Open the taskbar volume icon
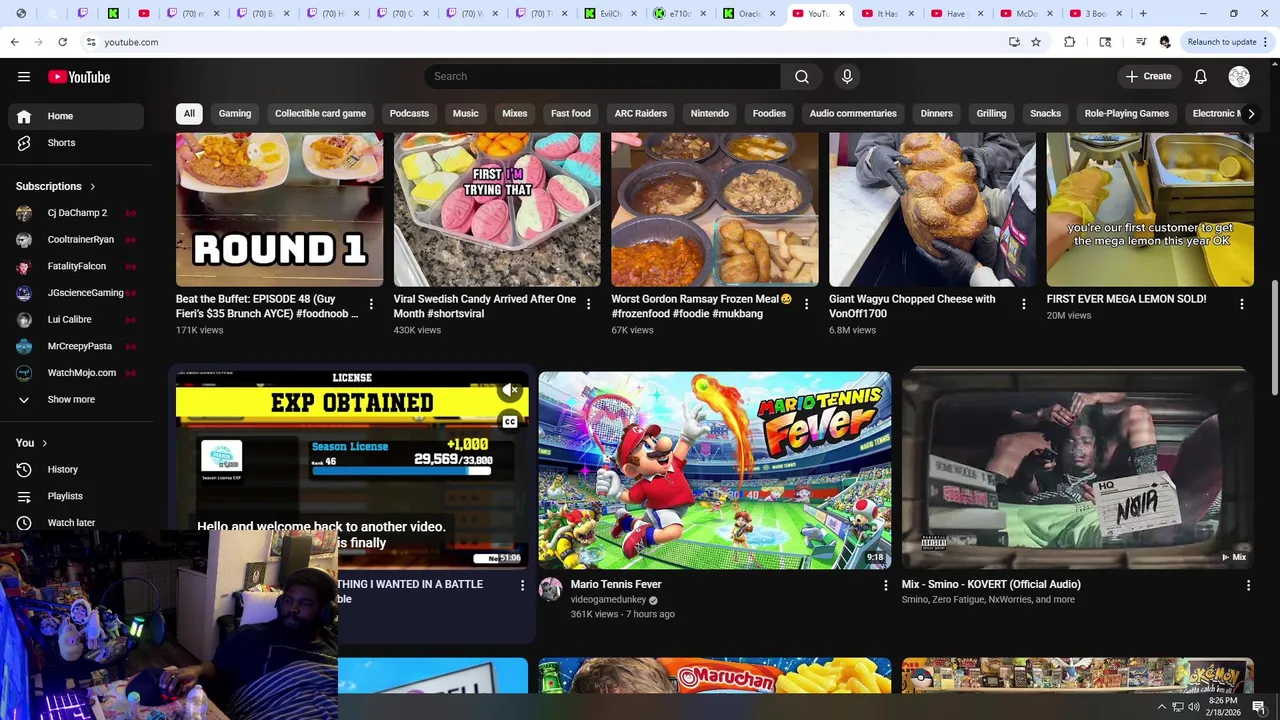Viewport: 1280px width, 720px height. 1194,707
